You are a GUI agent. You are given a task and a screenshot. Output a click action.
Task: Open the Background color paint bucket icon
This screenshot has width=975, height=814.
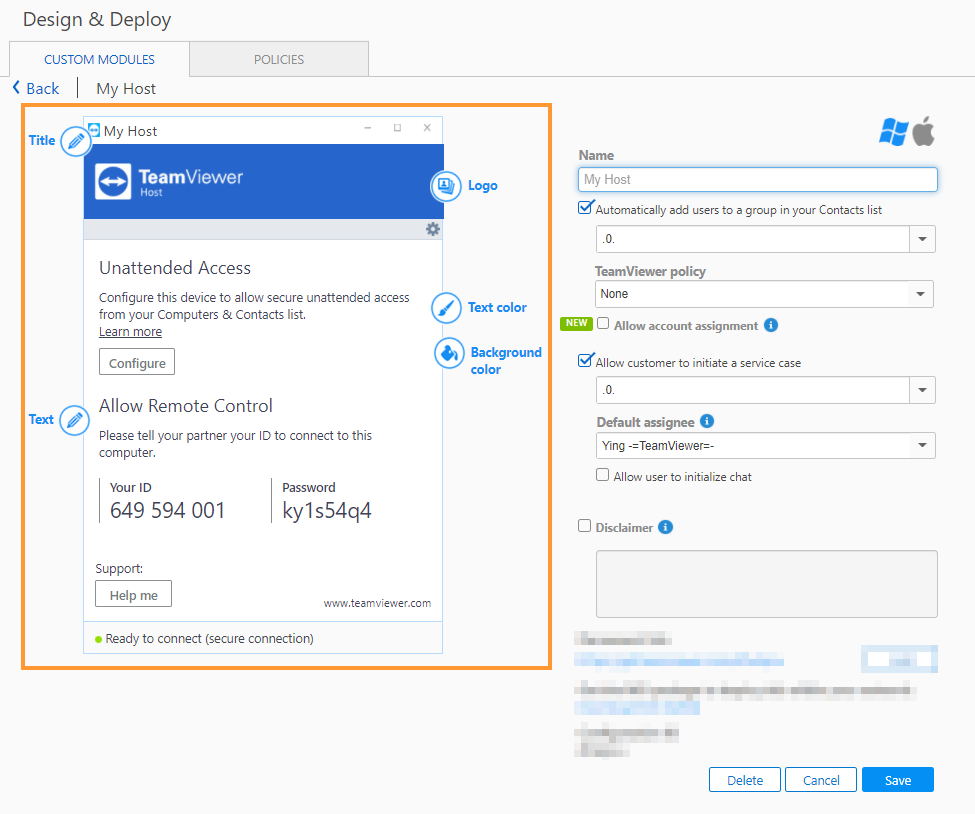[449, 353]
